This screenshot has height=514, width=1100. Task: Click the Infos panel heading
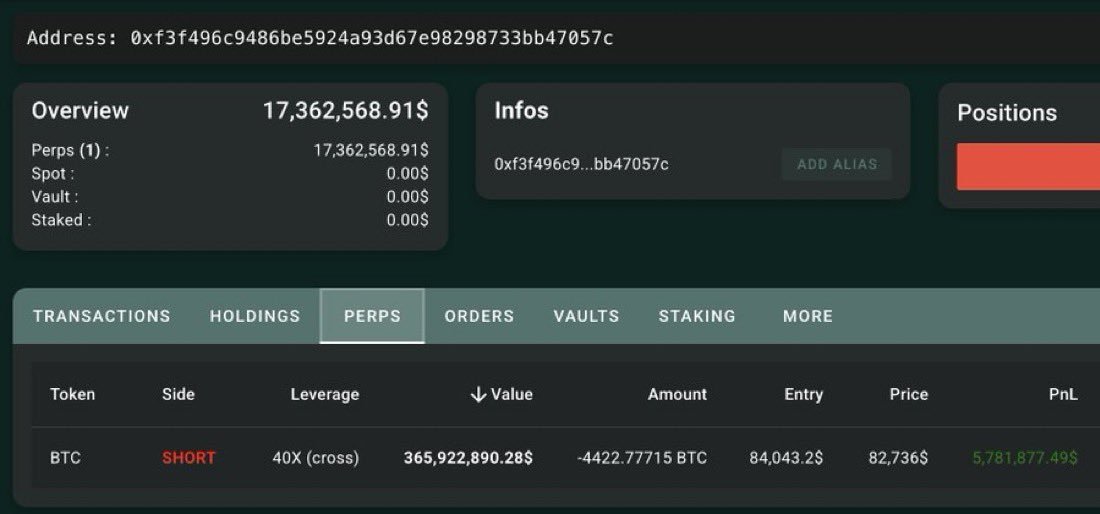tap(521, 111)
